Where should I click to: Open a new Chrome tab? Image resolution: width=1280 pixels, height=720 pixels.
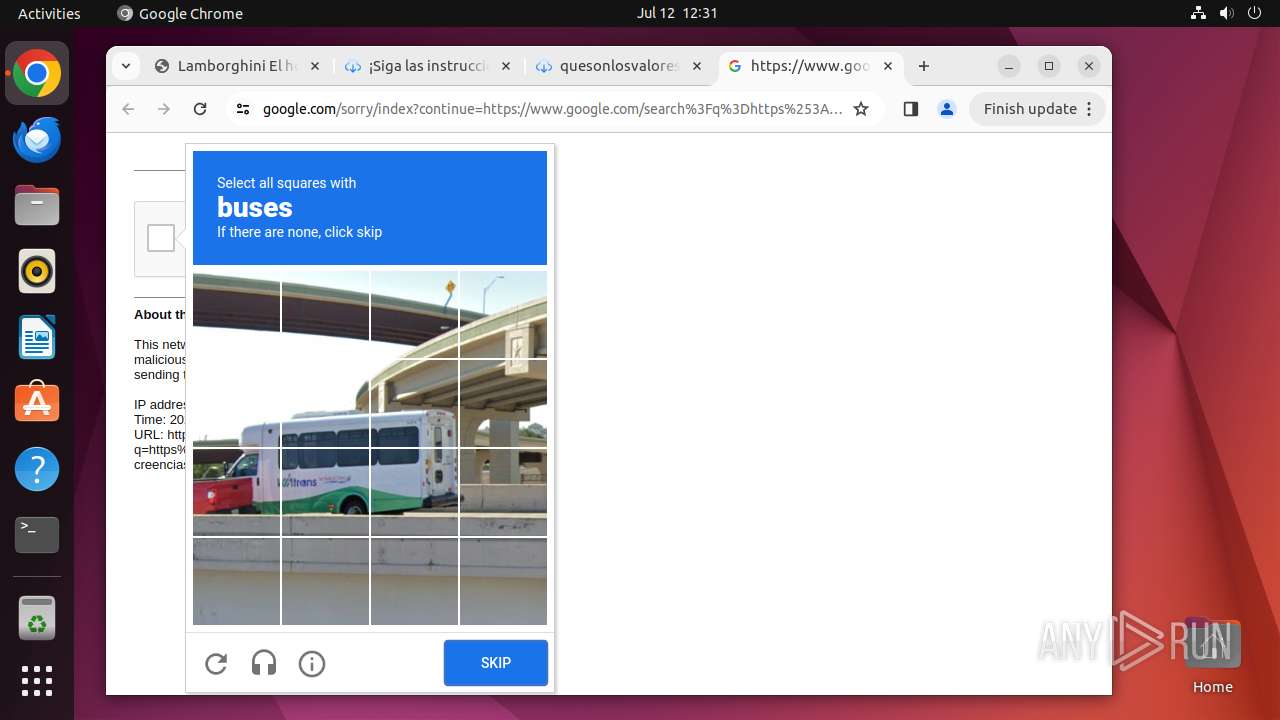[x=924, y=66]
